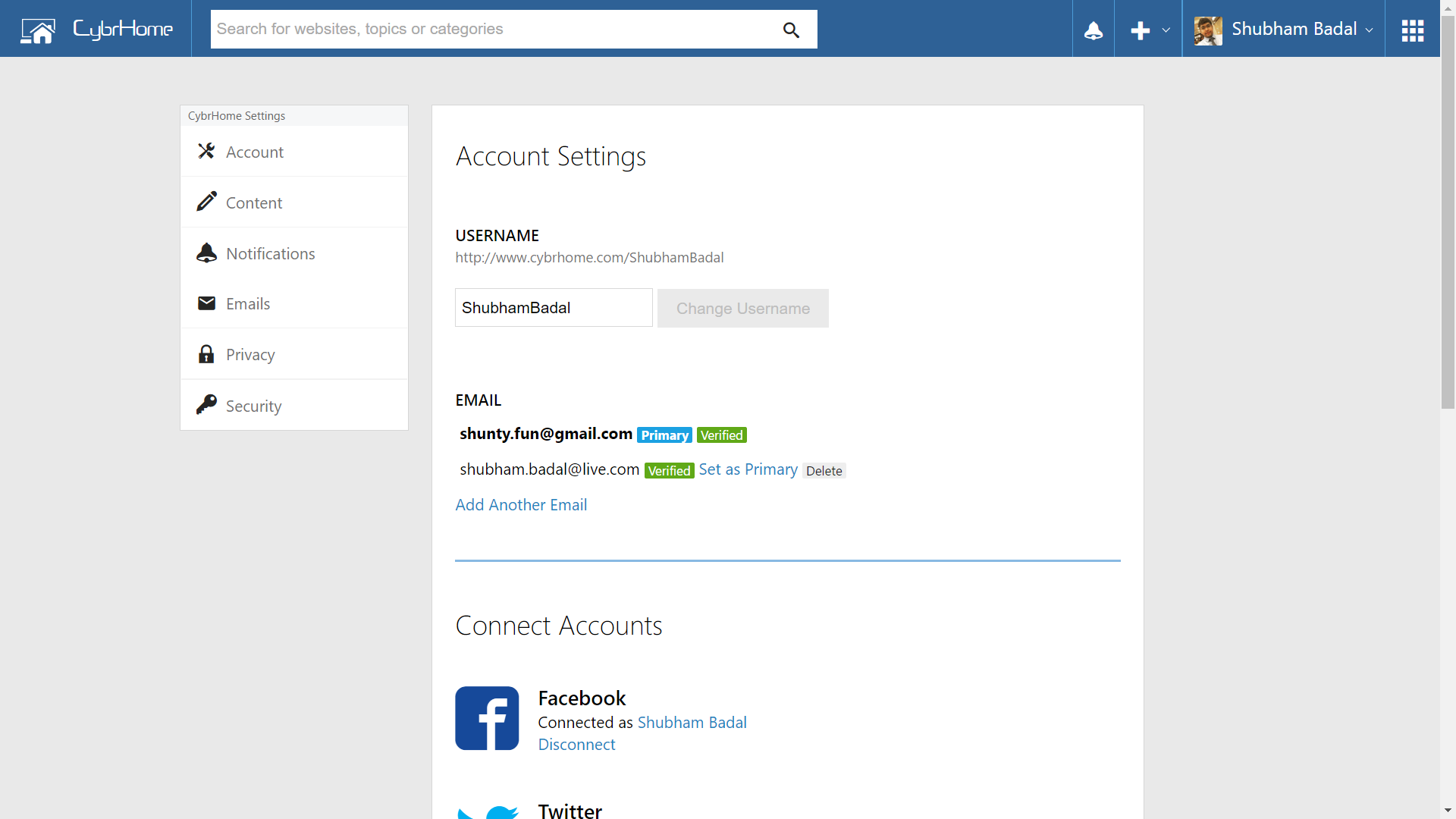The width and height of the screenshot is (1456, 819).
Task: Click the Shubham Badal name in header
Action: (1294, 29)
